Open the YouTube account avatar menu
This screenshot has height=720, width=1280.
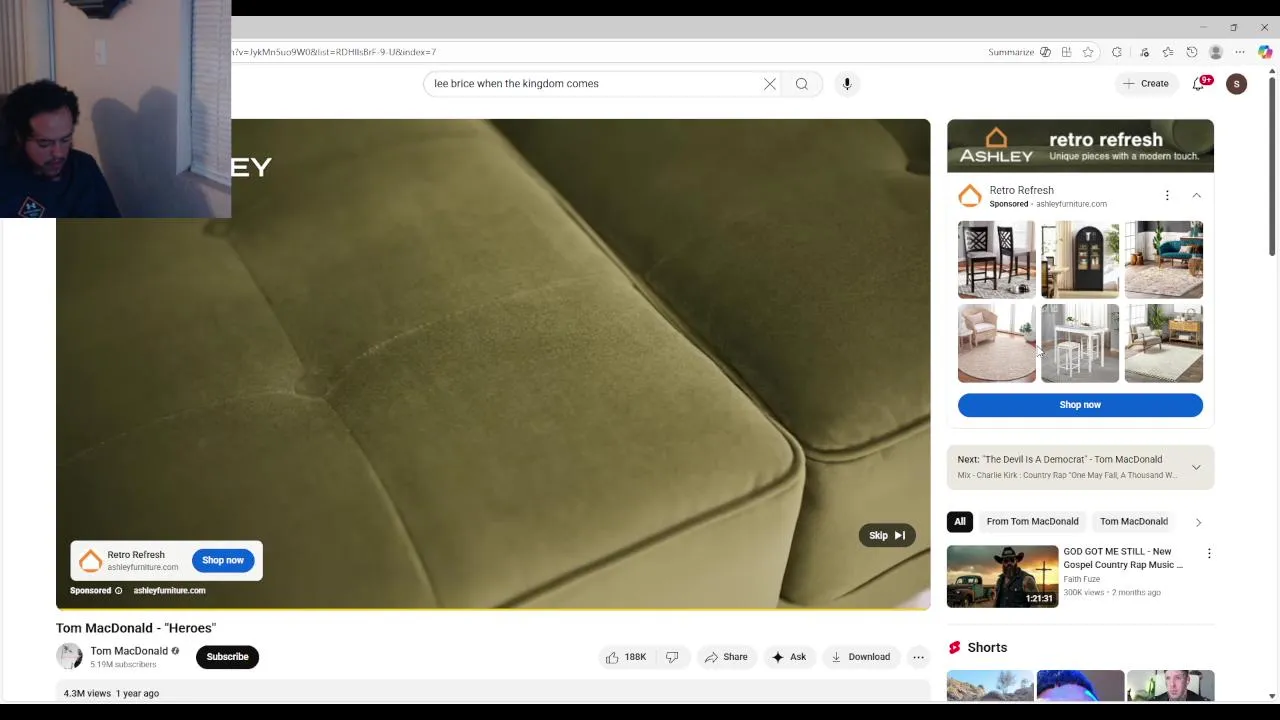point(1237,84)
